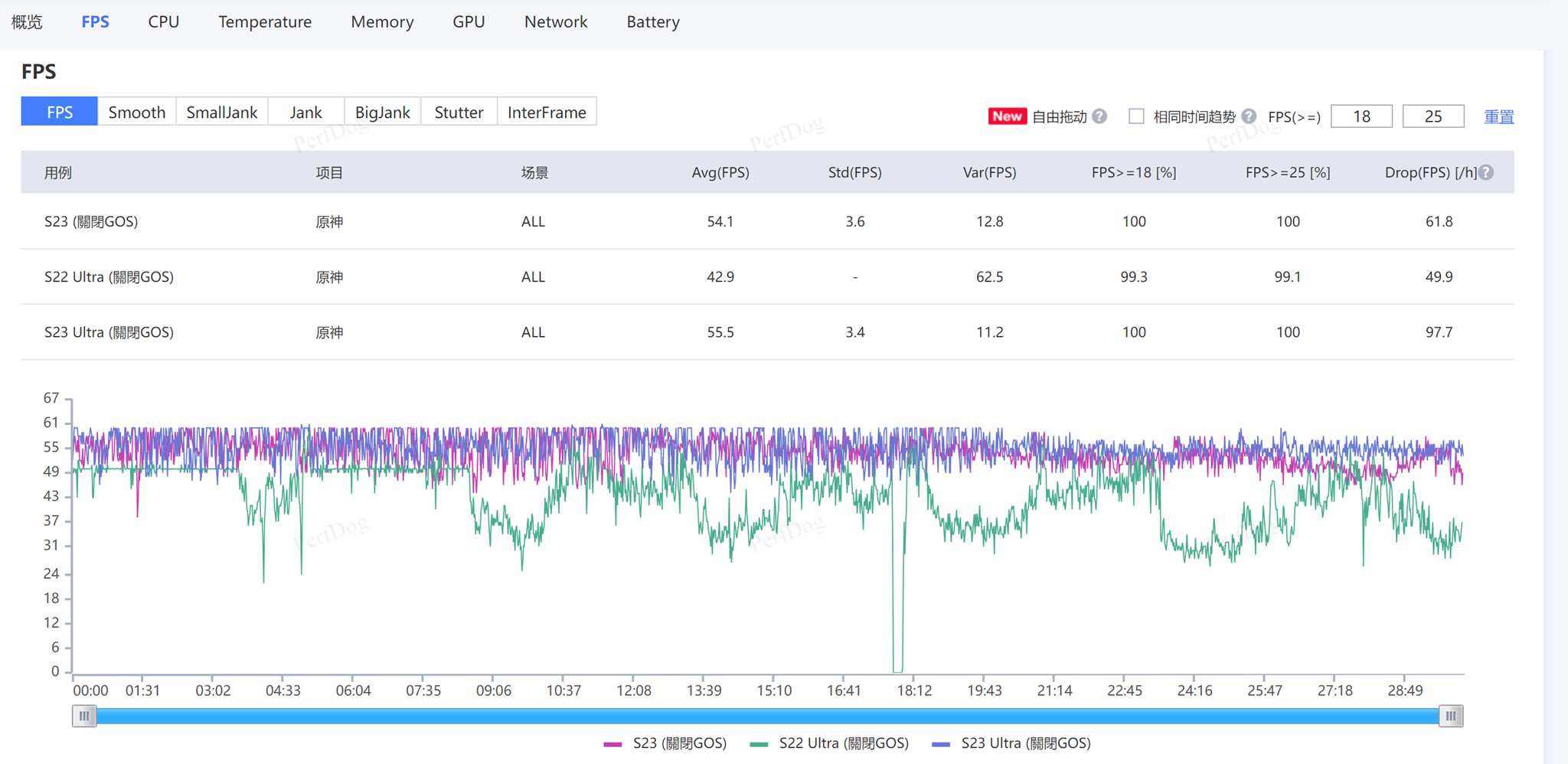Click help icon beside 相同时间趋势
This screenshot has height=764, width=1568.
(1249, 116)
